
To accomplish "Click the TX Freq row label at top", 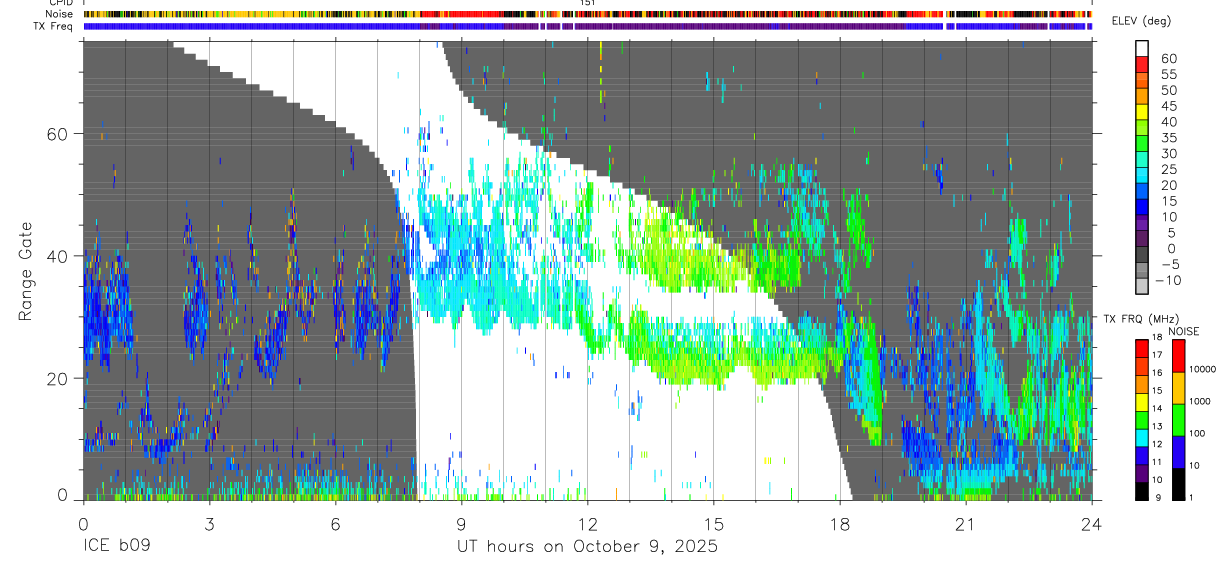I will click(x=55, y=26).
